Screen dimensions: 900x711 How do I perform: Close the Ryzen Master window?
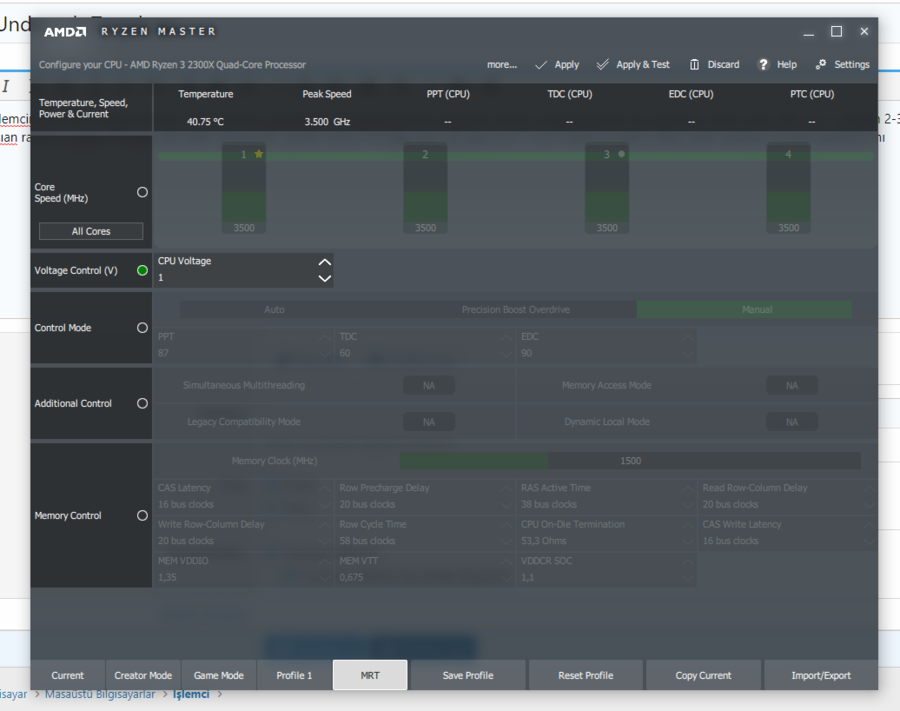tap(864, 32)
